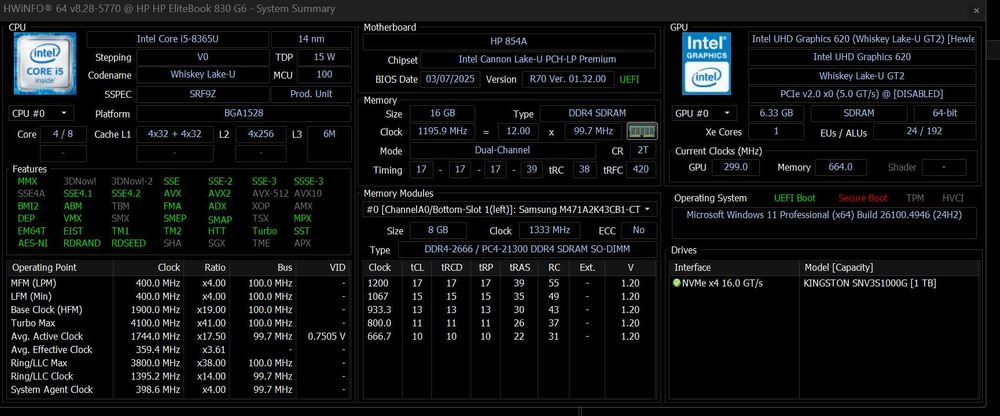The image size is (1000, 416).
Task: Click the Prod. Unit field
Action: 311,94
